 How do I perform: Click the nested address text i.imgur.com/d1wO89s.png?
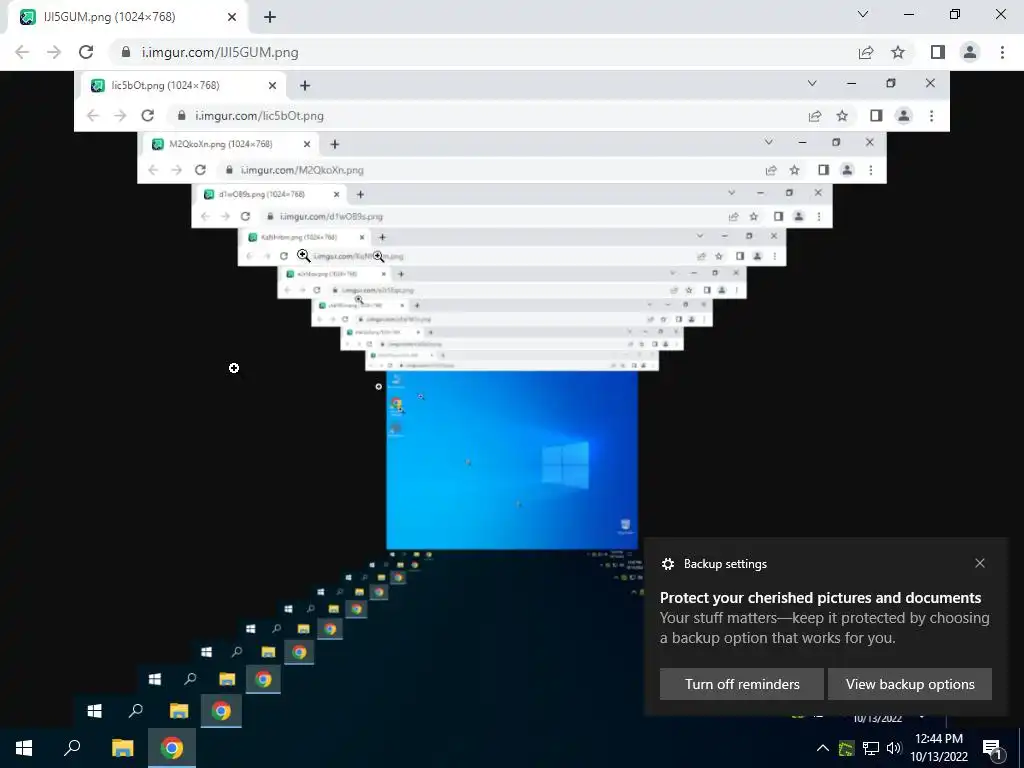point(331,216)
